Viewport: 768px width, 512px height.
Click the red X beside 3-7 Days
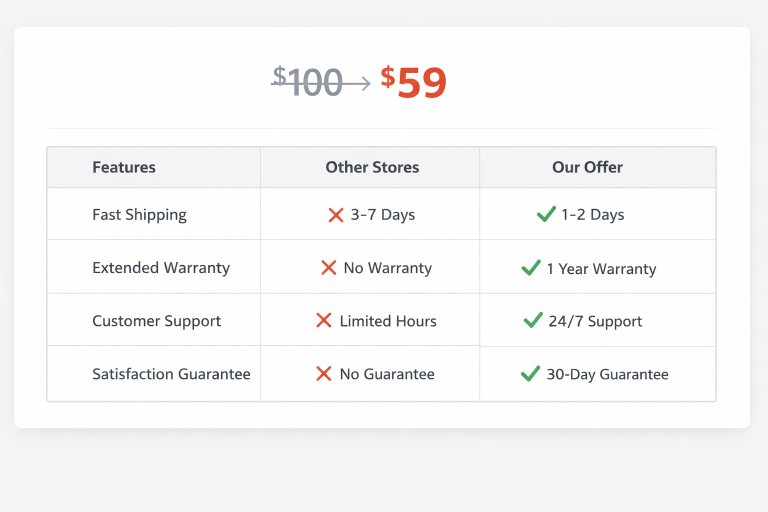(x=336, y=215)
